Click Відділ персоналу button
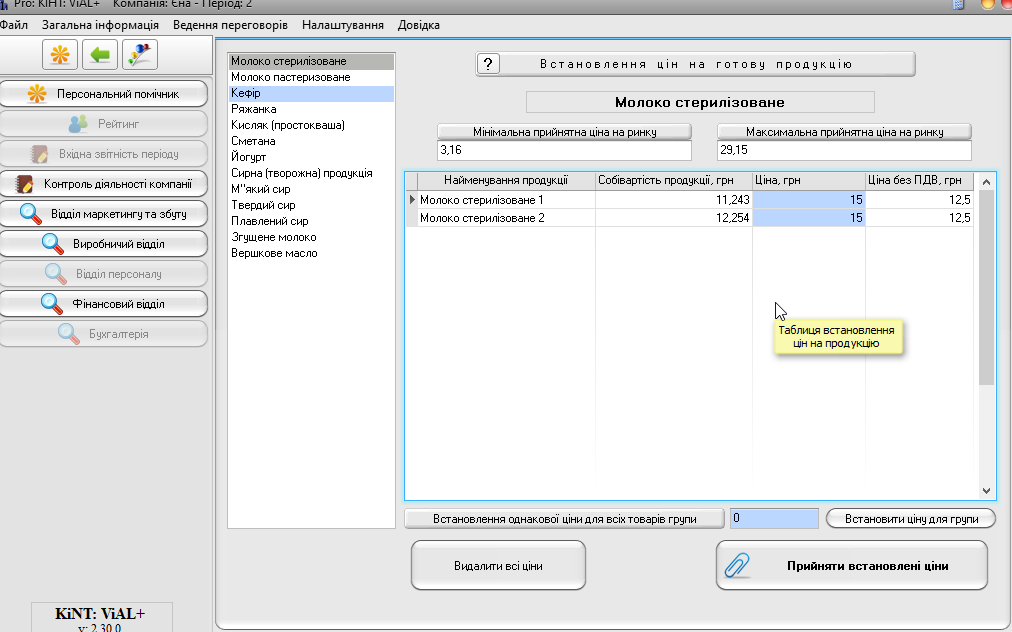The height and width of the screenshot is (632, 1012). click(104, 274)
